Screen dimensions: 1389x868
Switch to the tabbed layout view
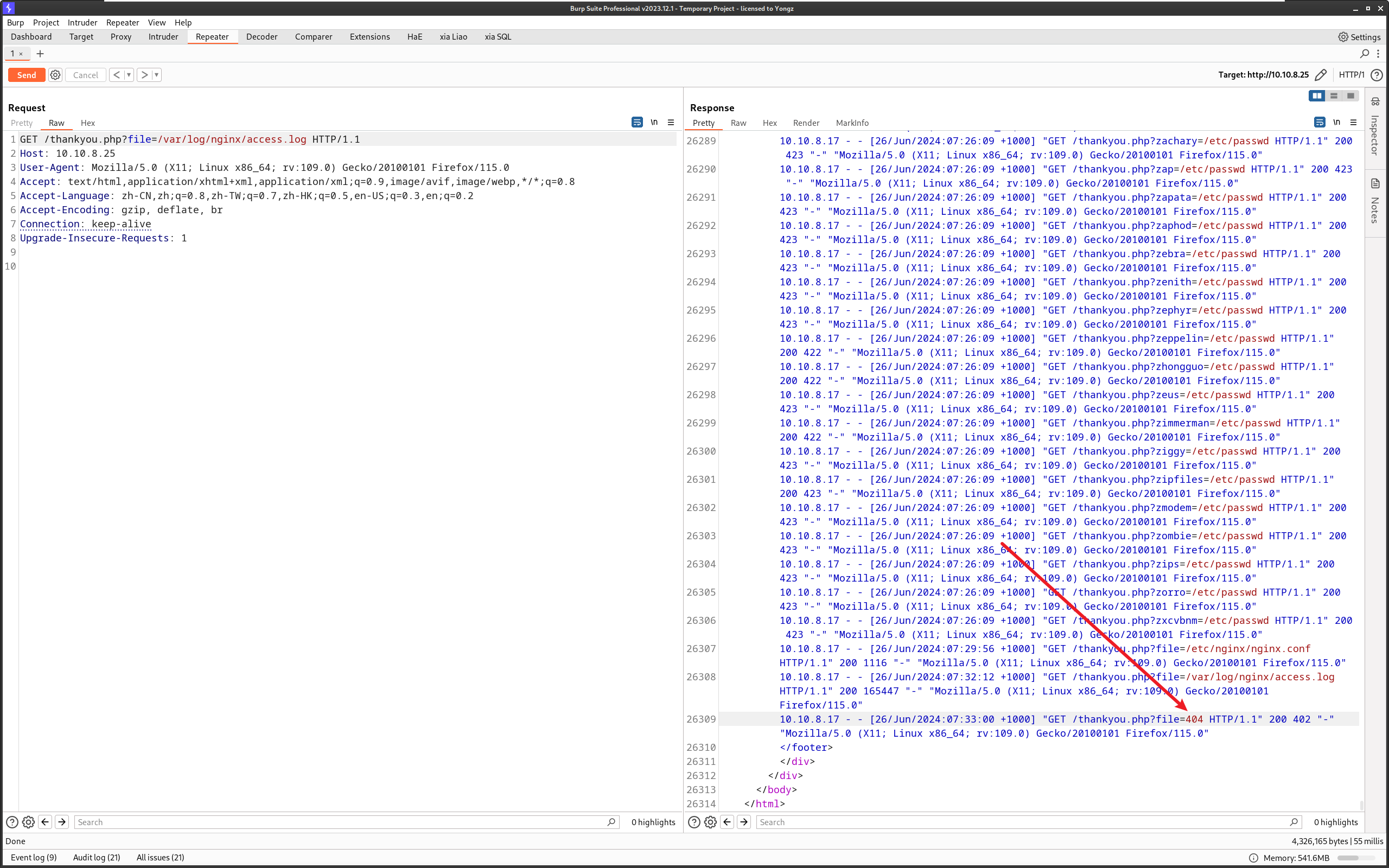1350,96
